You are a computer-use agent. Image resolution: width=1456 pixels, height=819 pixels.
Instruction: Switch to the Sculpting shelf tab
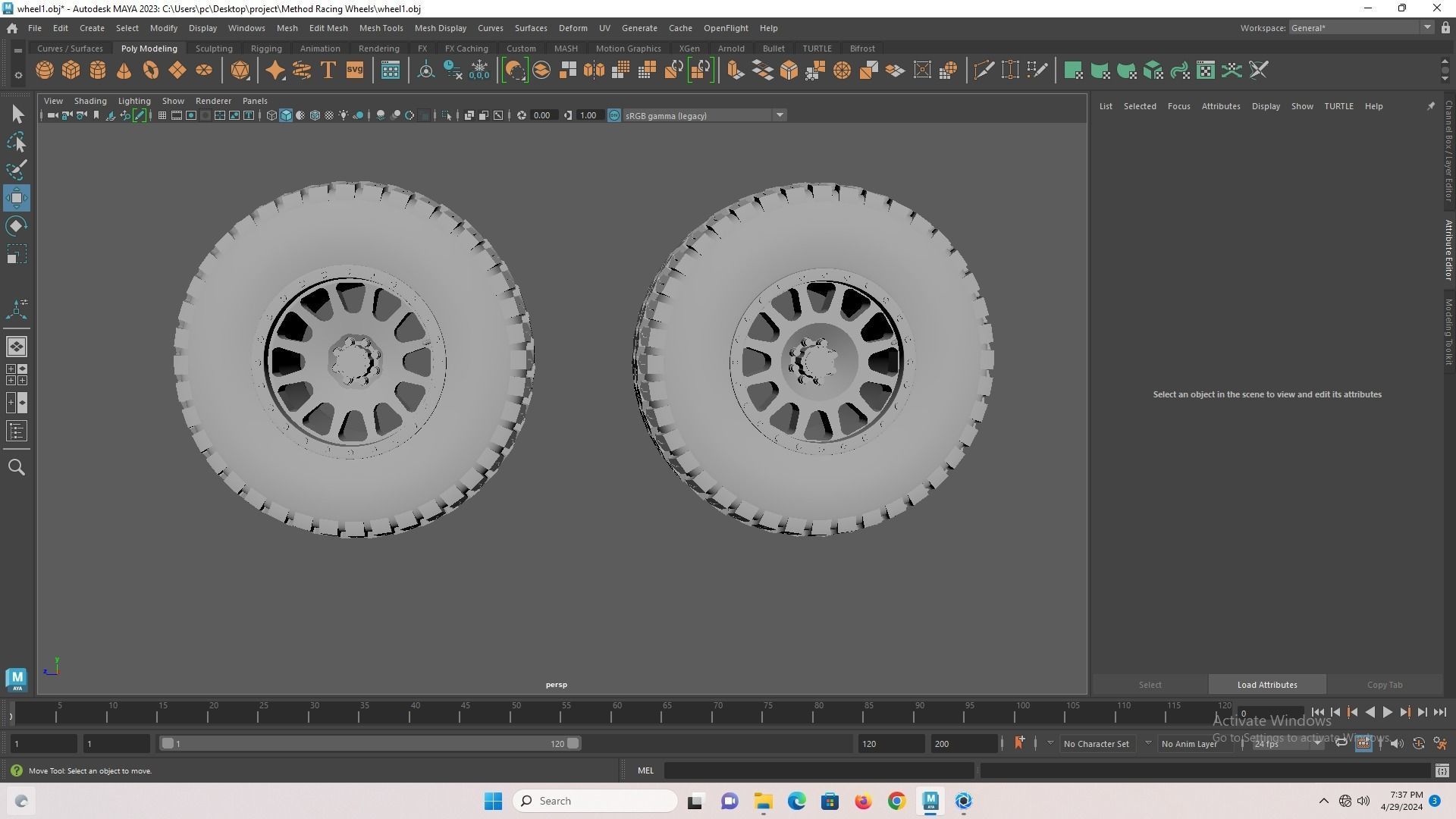click(214, 49)
